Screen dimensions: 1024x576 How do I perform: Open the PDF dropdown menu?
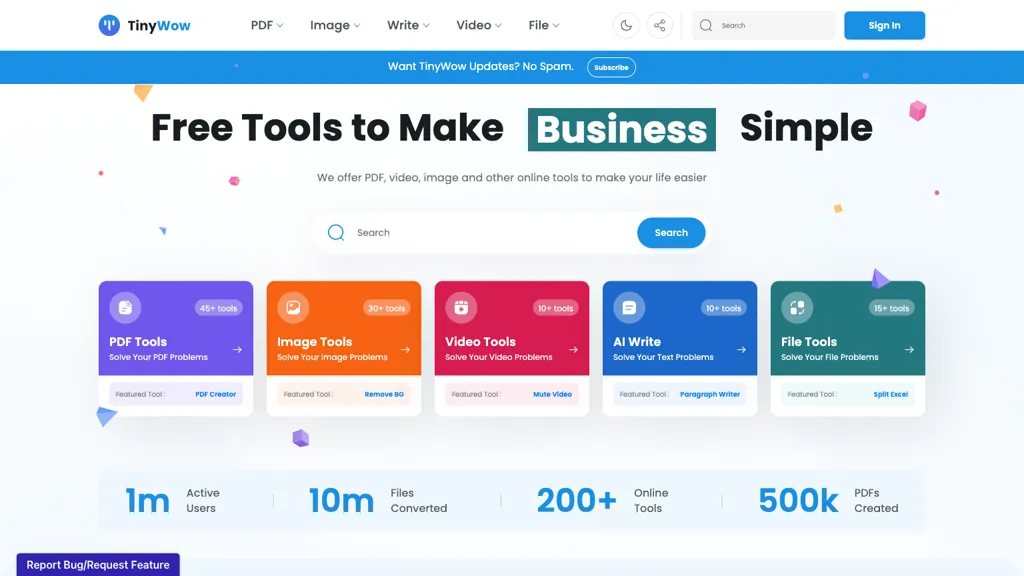coord(266,25)
